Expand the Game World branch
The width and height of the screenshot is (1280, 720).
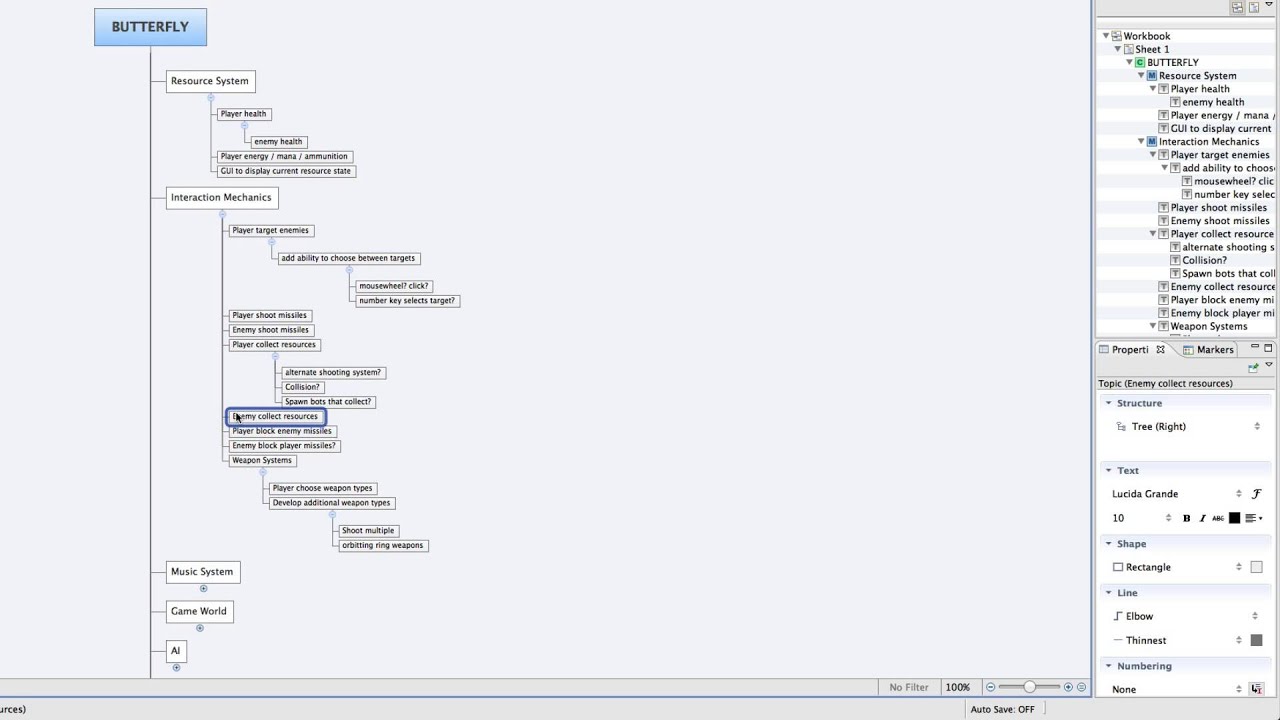(200, 628)
